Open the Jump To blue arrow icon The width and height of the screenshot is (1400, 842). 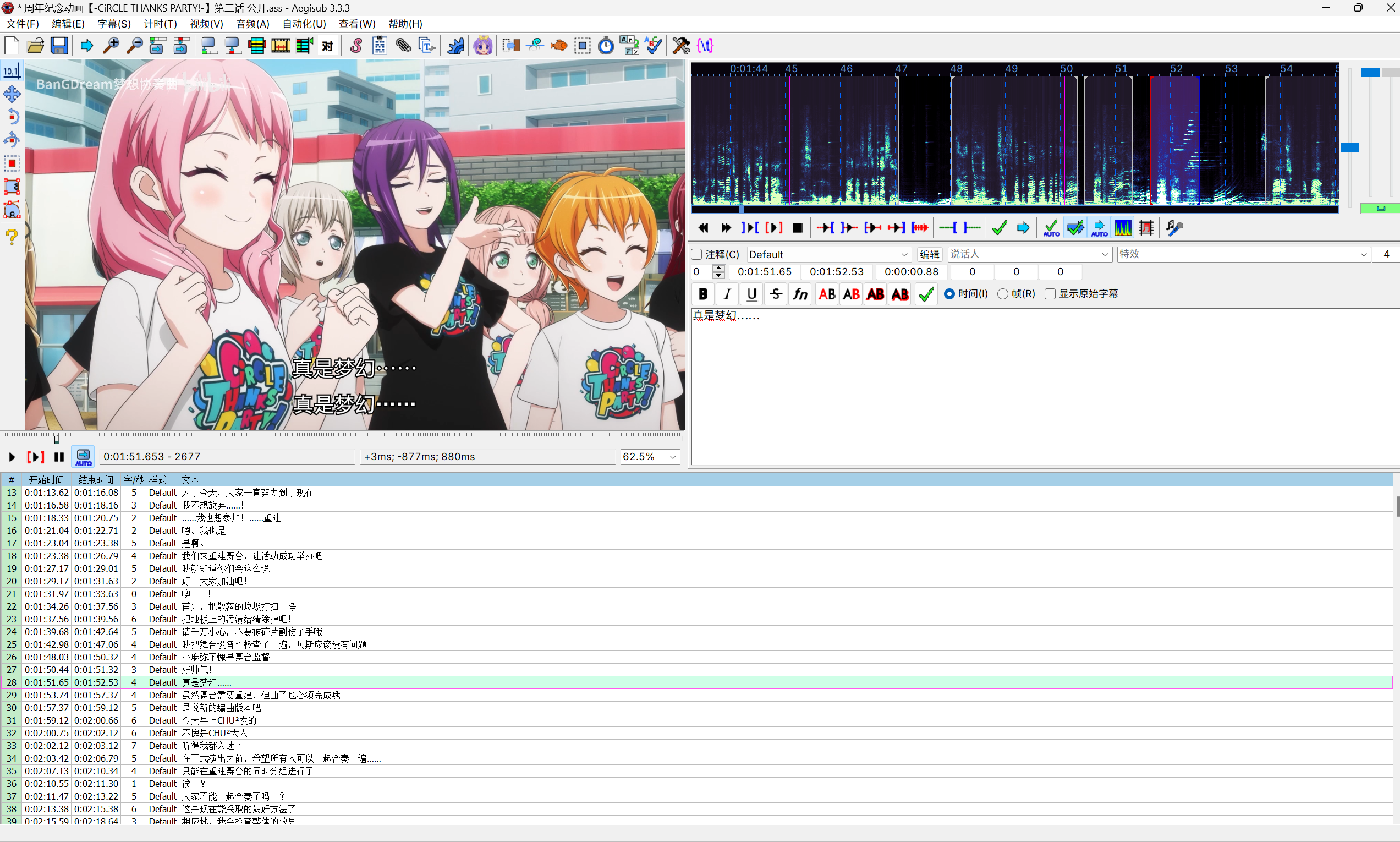(x=87, y=45)
